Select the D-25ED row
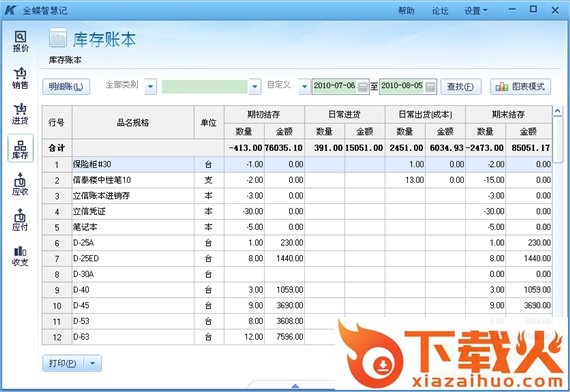 [297, 258]
